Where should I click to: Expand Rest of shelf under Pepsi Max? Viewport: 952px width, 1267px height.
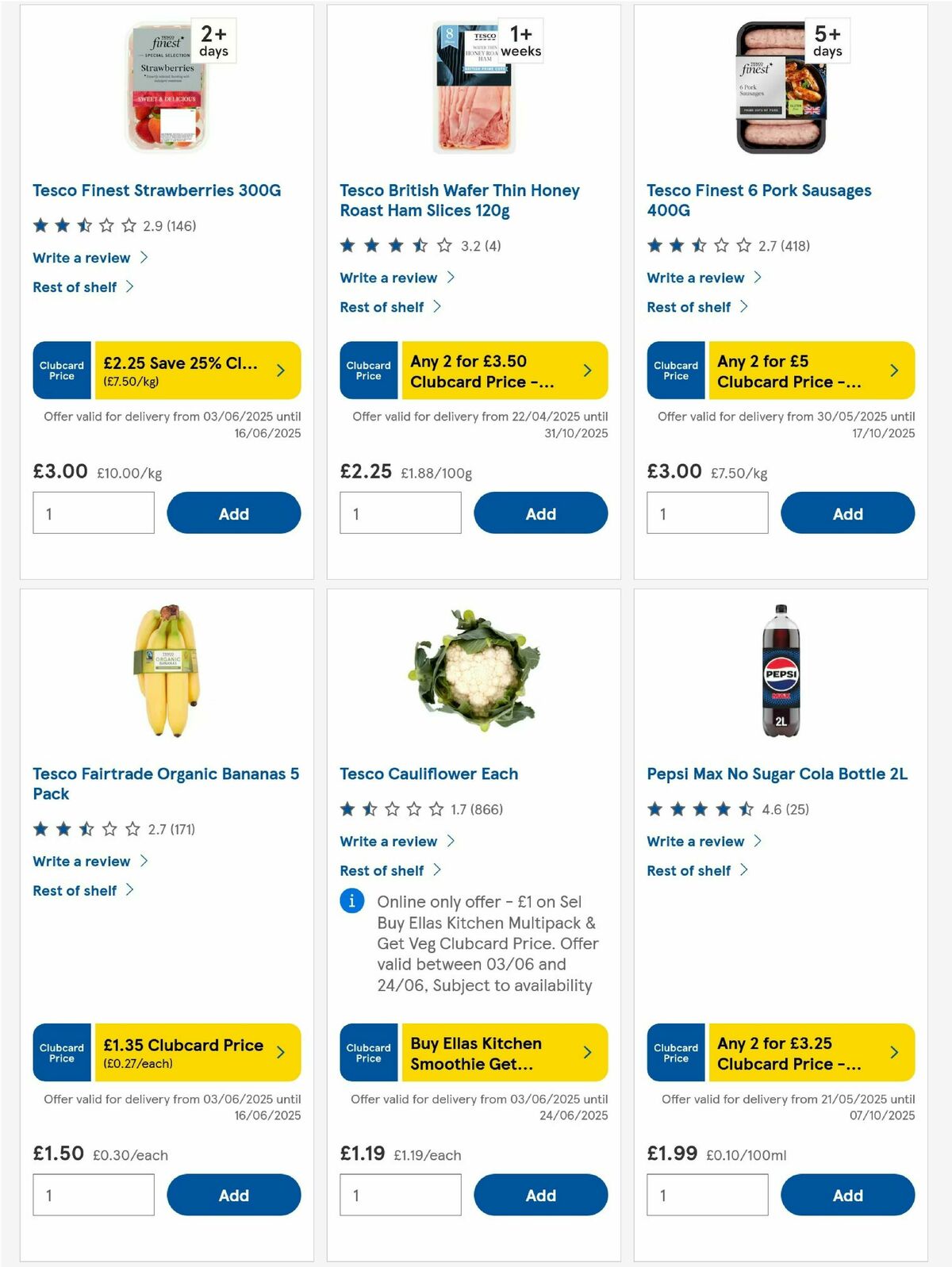point(689,870)
